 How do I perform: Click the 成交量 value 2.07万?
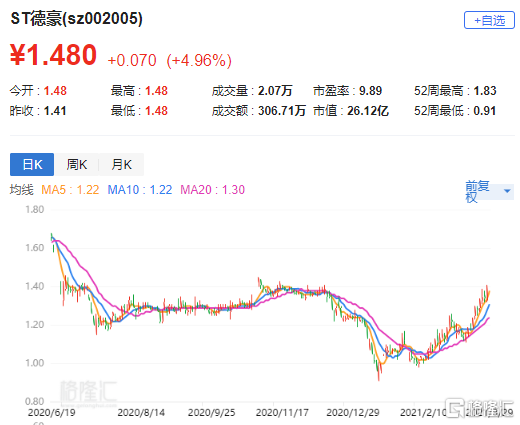275,91
